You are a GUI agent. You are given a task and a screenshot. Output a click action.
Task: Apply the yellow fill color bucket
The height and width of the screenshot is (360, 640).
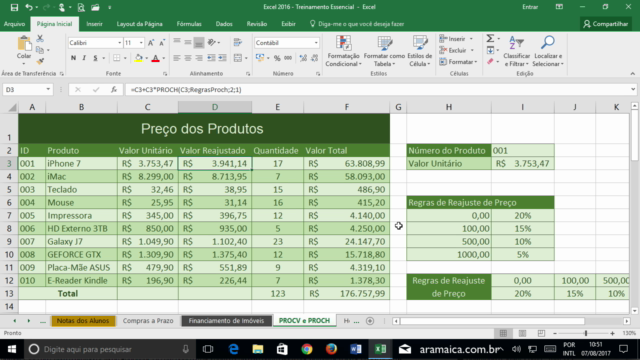pos(139,58)
